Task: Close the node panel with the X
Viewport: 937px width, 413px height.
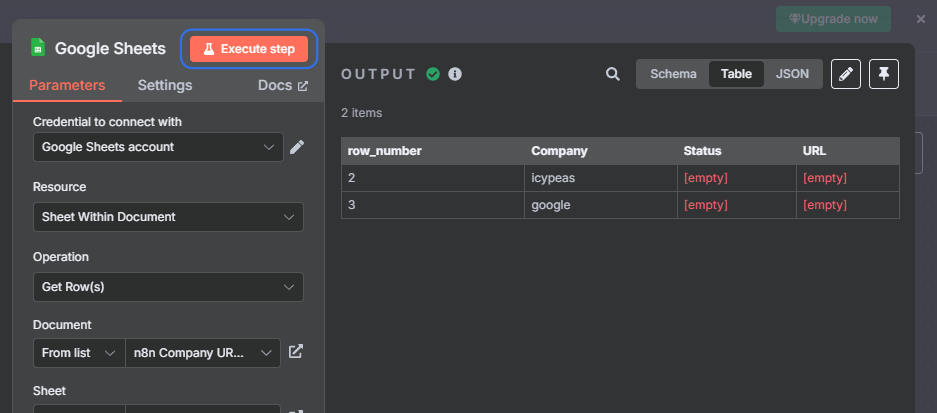Action: point(921,19)
